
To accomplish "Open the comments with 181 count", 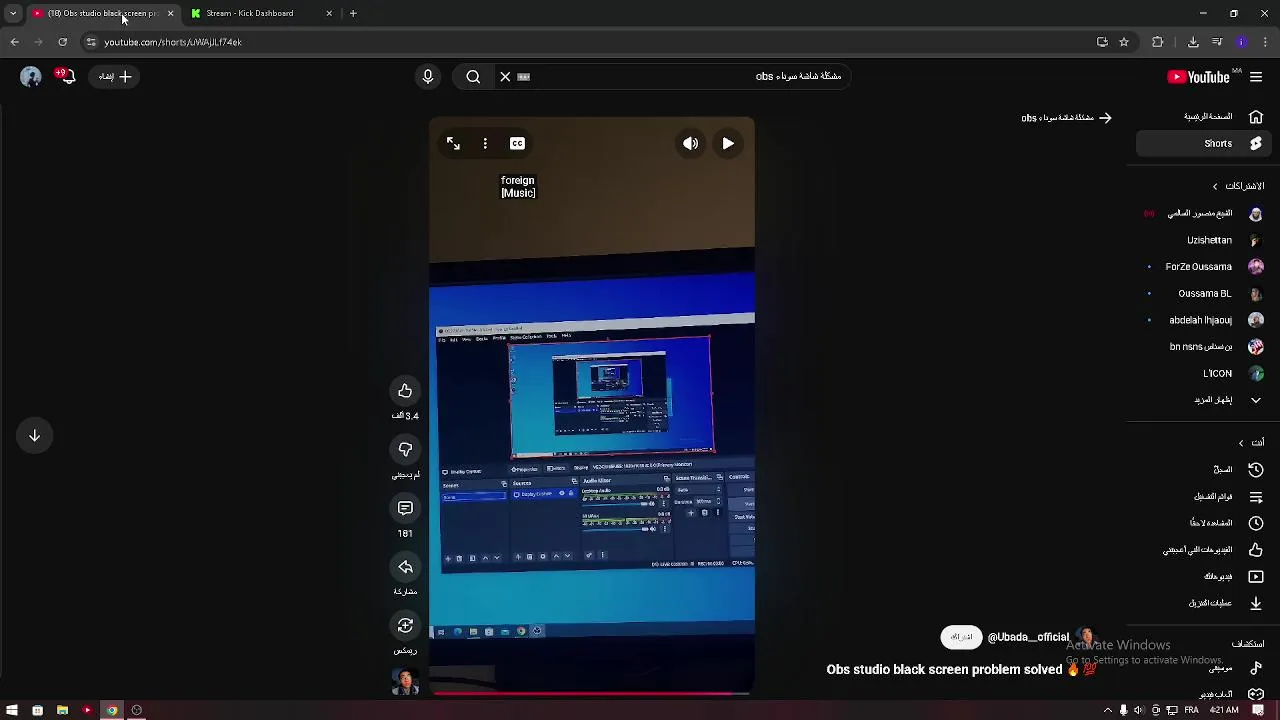I will (x=405, y=508).
